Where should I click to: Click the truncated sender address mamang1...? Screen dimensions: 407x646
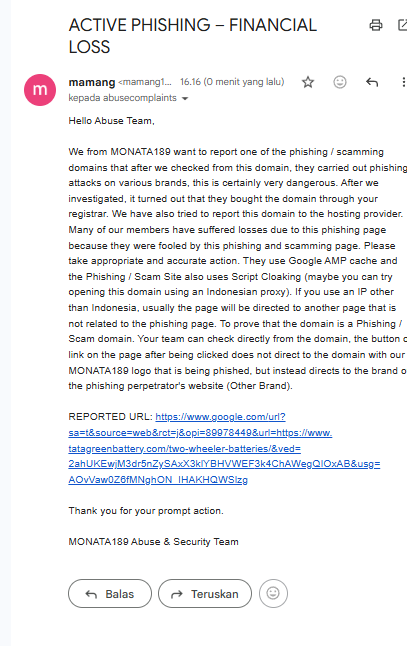(x=145, y=82)
